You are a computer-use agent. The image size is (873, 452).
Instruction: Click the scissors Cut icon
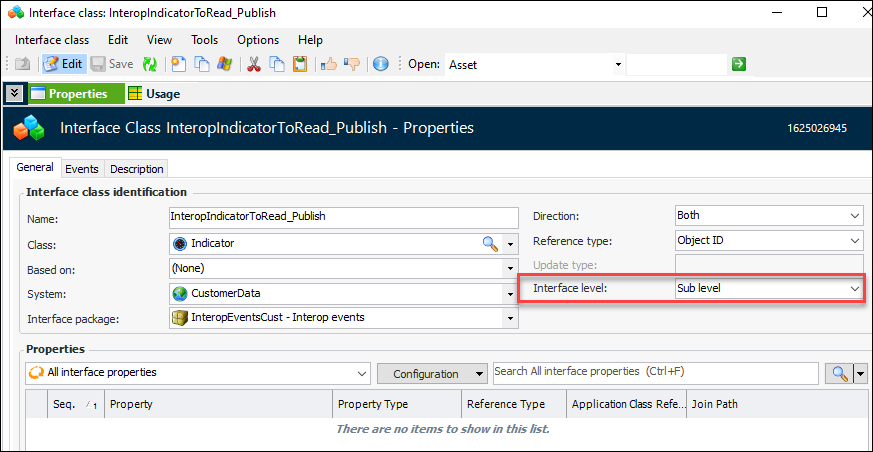coord(254,64)
